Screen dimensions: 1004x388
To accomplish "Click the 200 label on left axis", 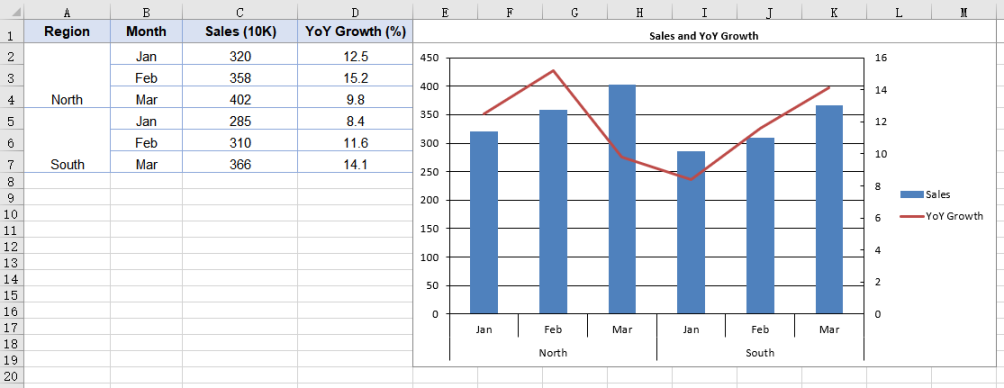I will (430, 200).
